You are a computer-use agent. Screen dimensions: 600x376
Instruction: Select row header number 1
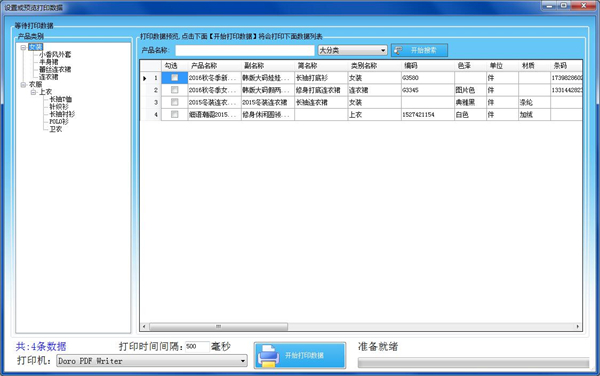pyautogui.click(x=151, y=78)
